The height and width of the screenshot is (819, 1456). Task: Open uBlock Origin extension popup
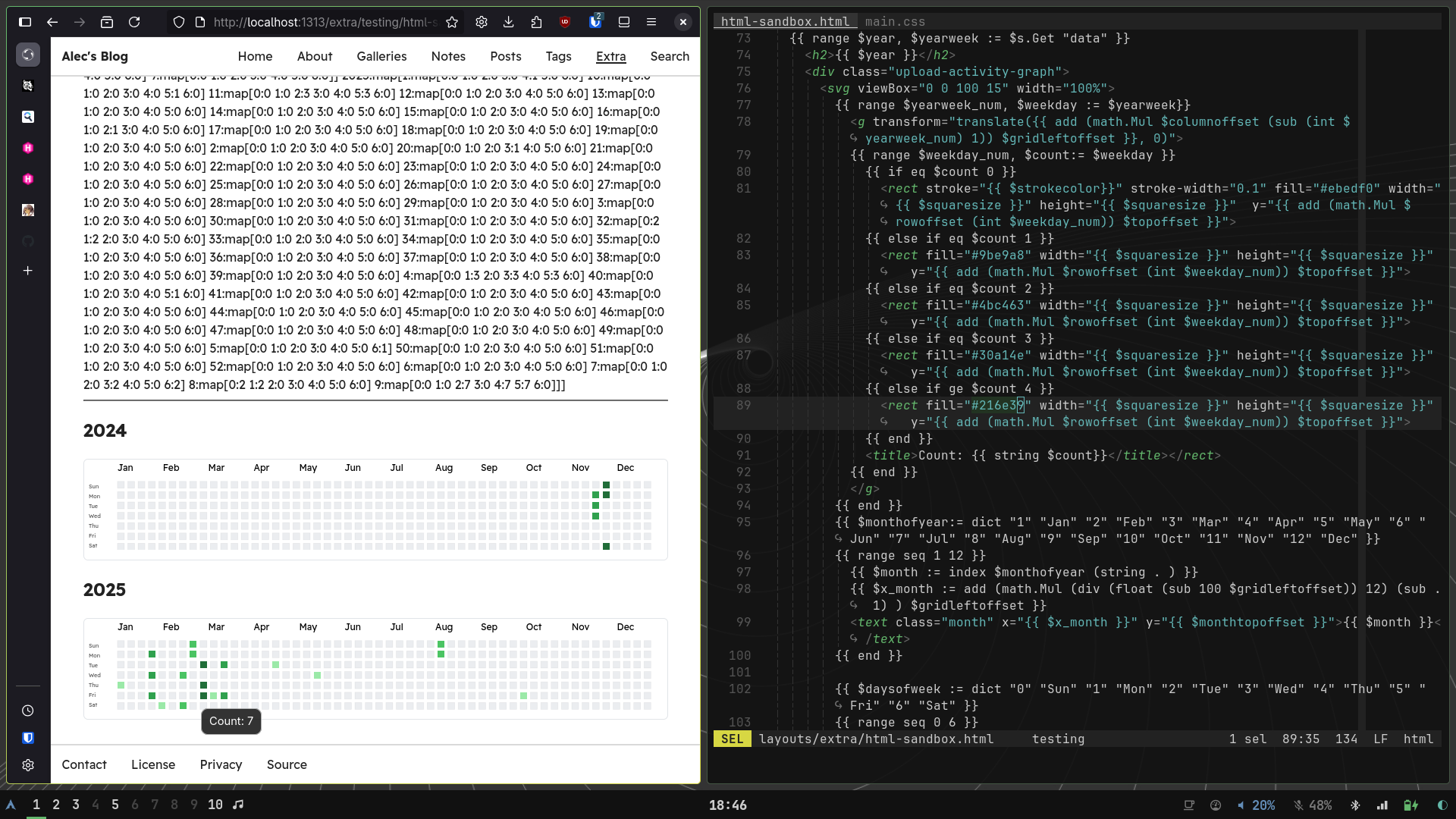tap(565, 22)
